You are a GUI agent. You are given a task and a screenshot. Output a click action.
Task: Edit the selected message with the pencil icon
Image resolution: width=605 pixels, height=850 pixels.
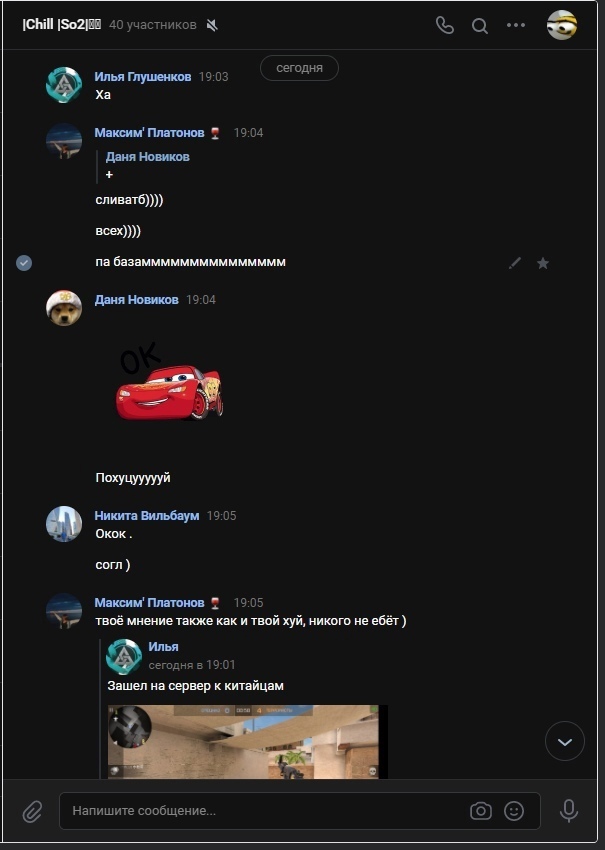click(x=515, y=263)
